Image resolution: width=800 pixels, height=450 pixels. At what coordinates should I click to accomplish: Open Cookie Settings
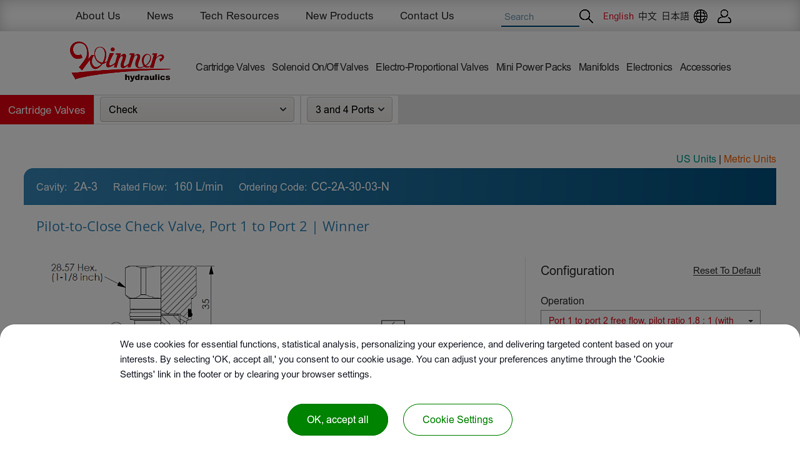(457, 420)
